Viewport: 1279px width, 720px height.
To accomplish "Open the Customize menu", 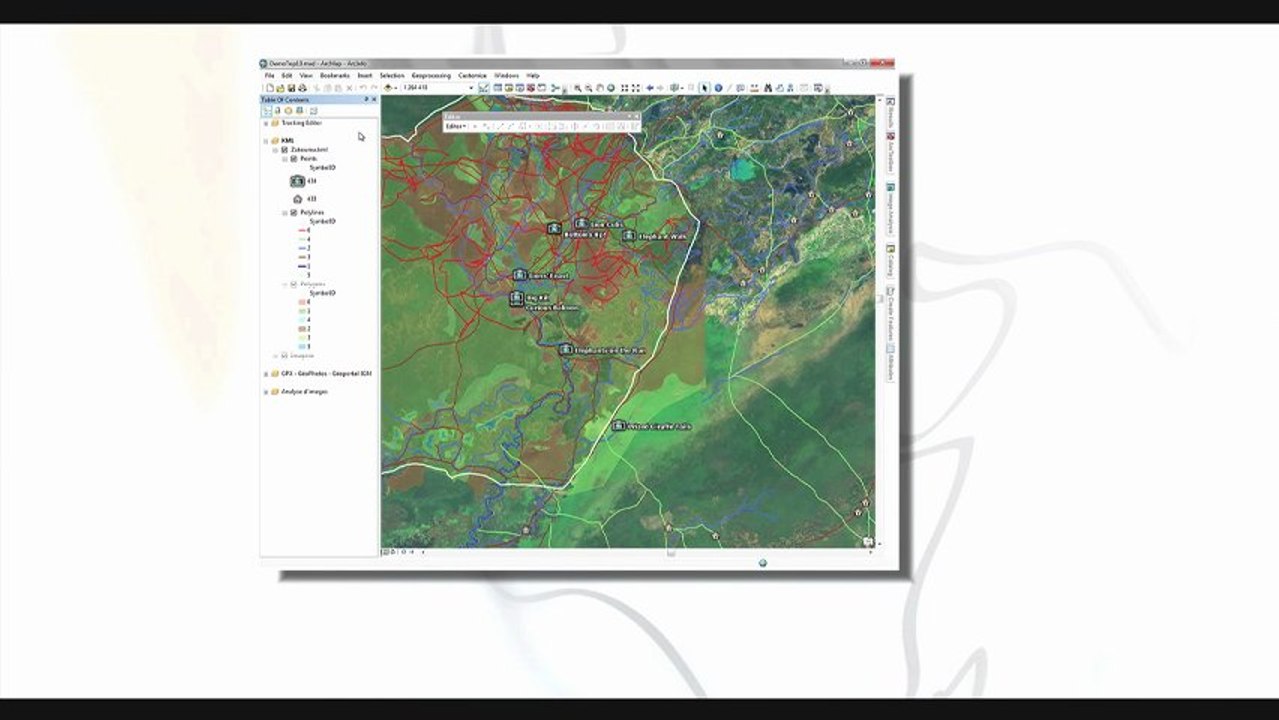I will click(472, 76).
